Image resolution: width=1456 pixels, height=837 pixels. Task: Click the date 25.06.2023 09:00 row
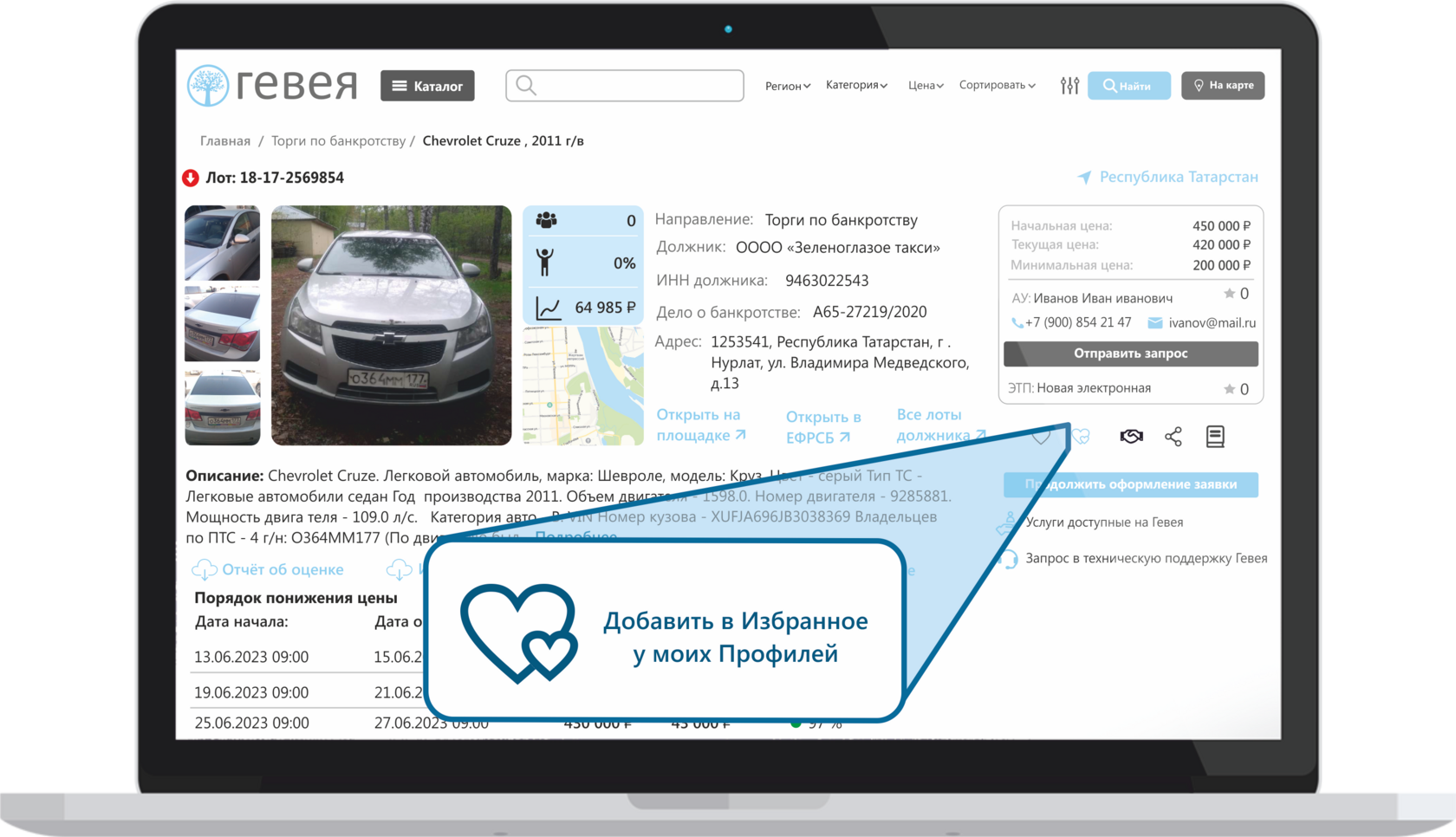pos(251,723)
